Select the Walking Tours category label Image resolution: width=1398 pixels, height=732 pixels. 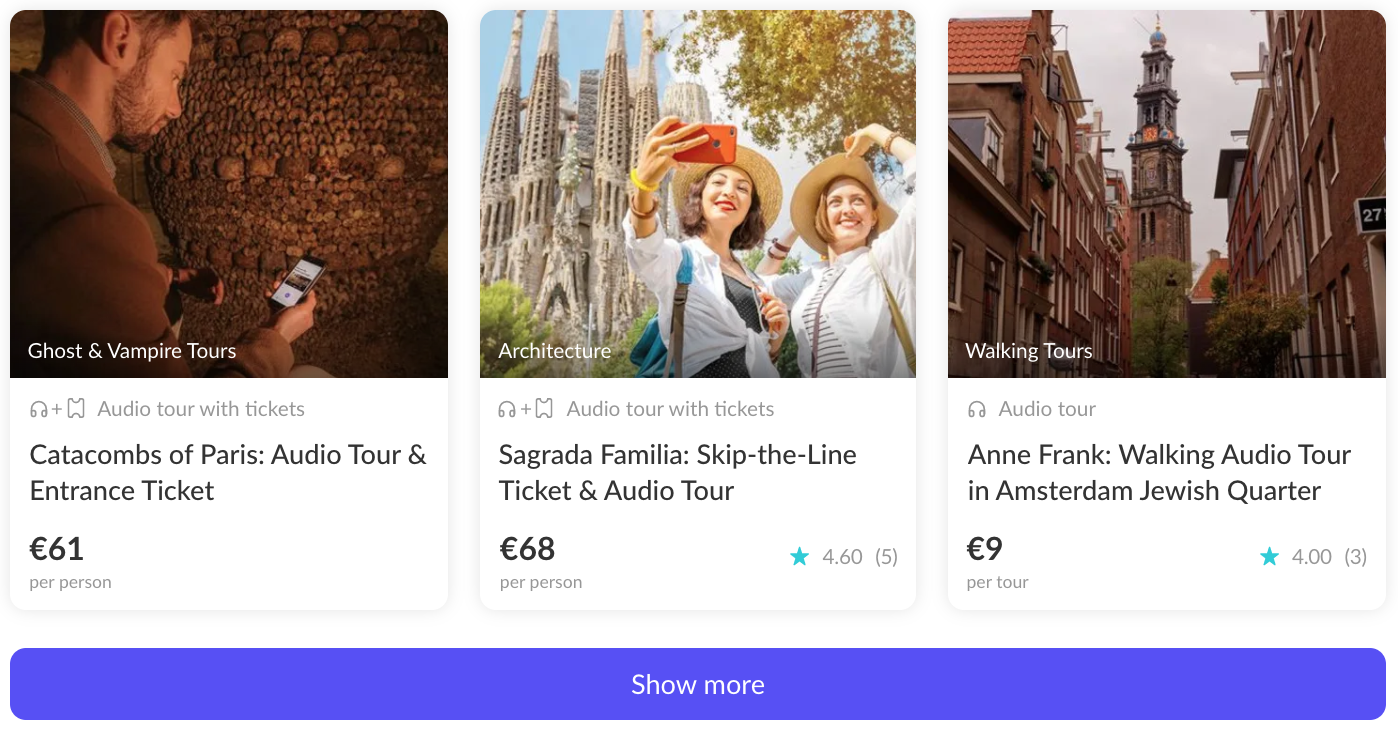point(1028,351)
